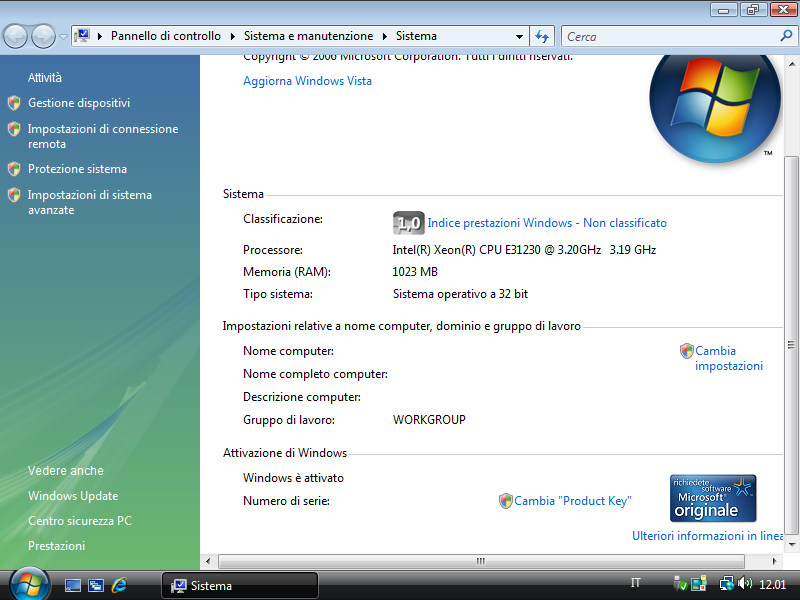Click the Back navigation arrow button
Screen dimensions: 800x600
[15, 37]
